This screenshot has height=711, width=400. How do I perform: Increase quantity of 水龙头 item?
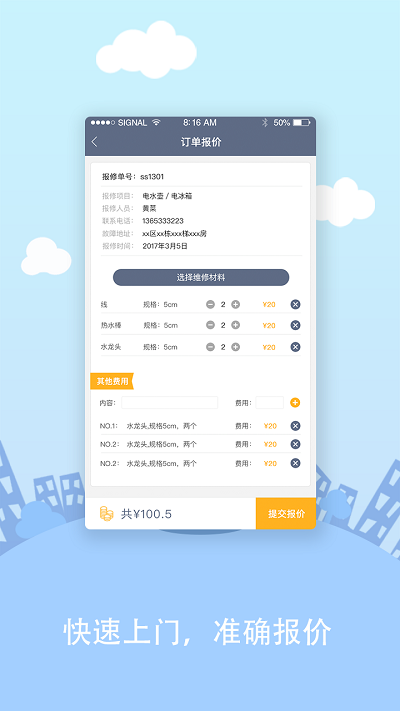pos(235,347)
